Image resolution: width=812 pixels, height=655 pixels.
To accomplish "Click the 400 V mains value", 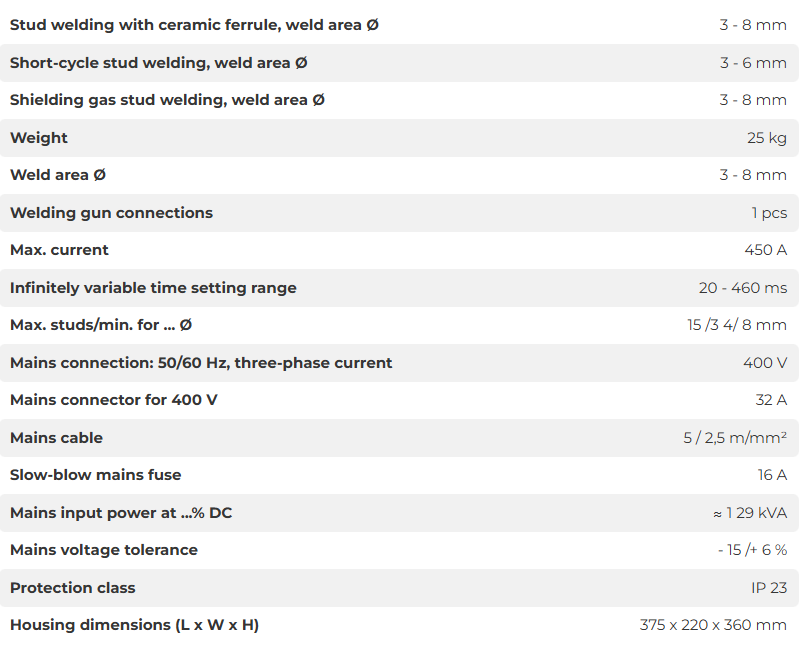I will (x=765, y=363).
